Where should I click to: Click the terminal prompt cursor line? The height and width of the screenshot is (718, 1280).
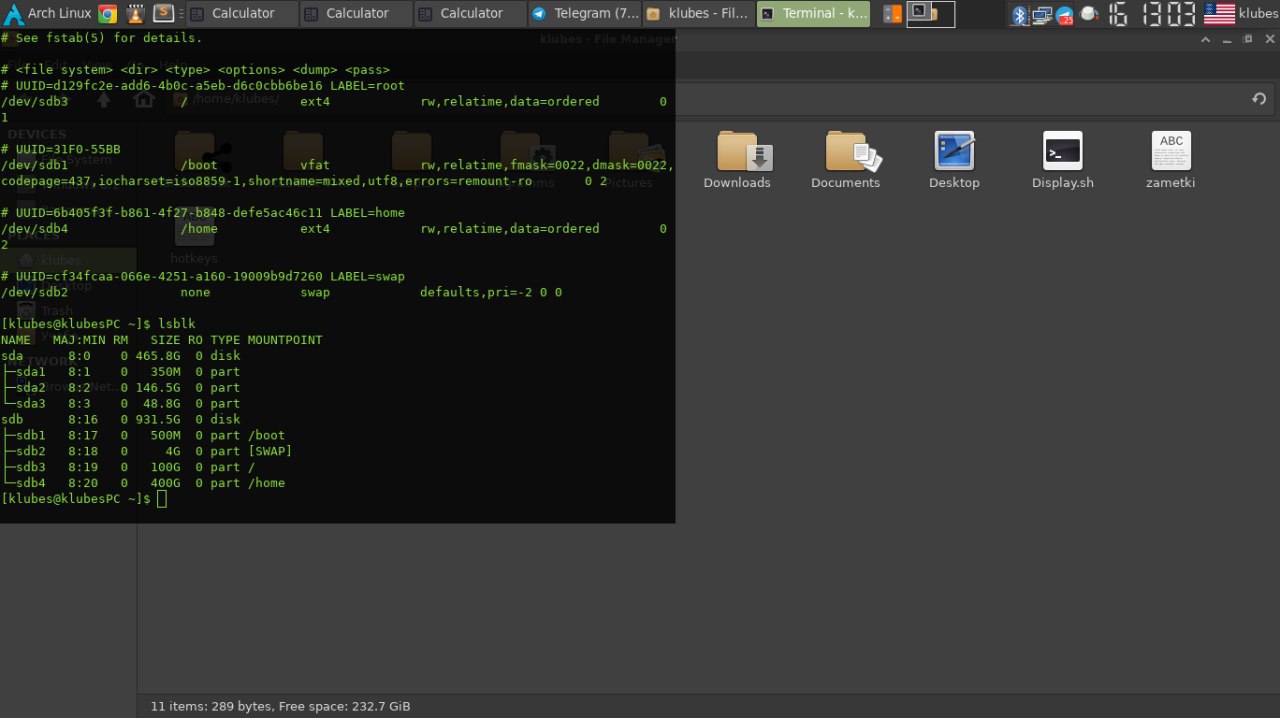point(85,499)
